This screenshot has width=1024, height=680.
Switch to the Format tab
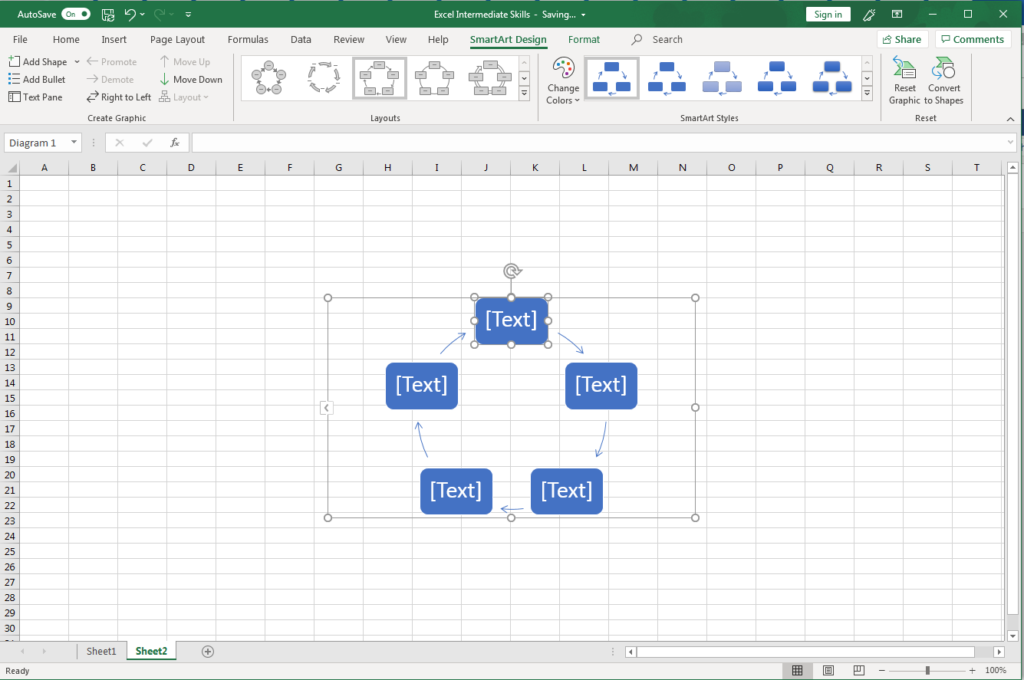[x=584, y=39]
